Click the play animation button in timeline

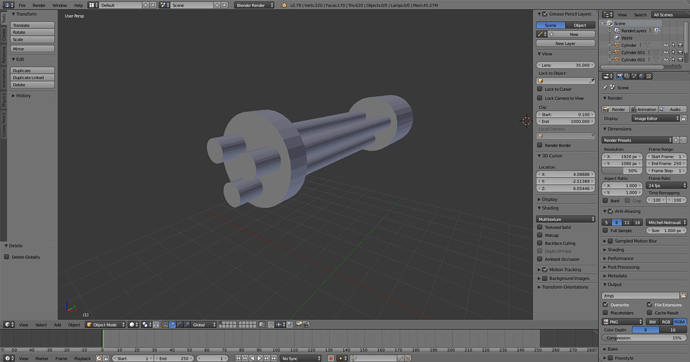(x=260, y=358)
